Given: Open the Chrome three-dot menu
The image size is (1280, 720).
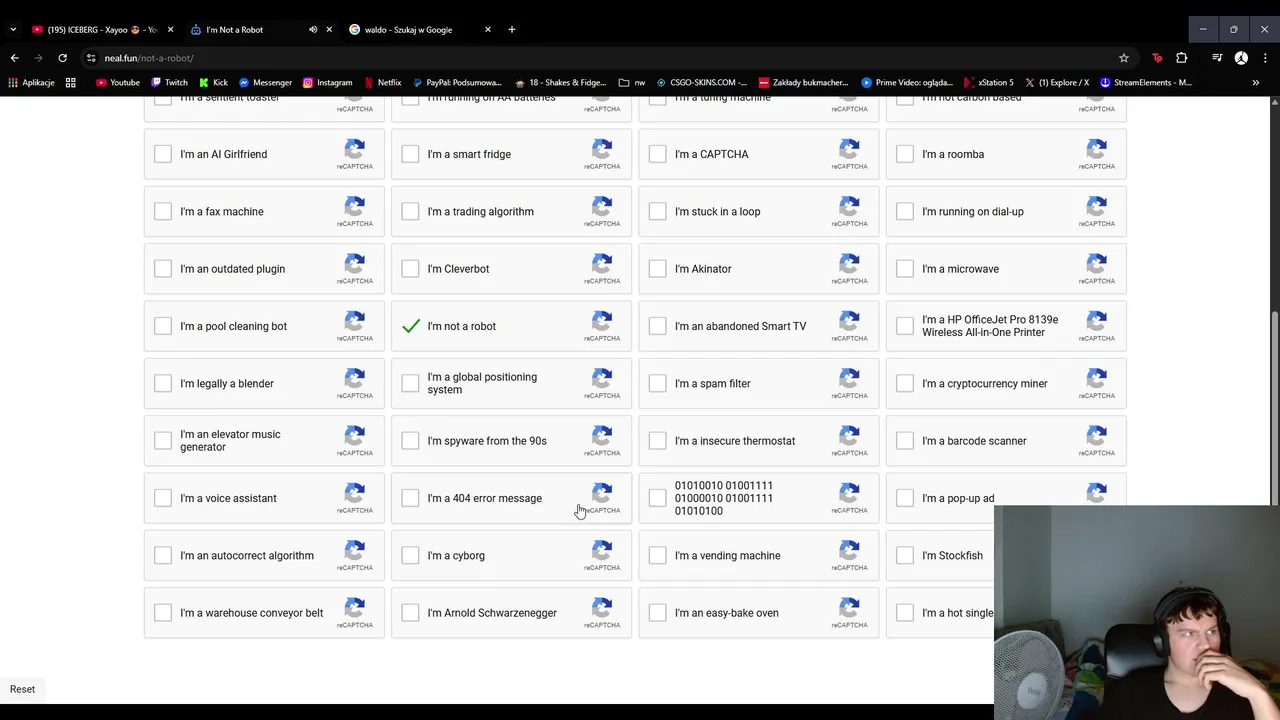Looking at the screenshot, I should (1264, 58).
